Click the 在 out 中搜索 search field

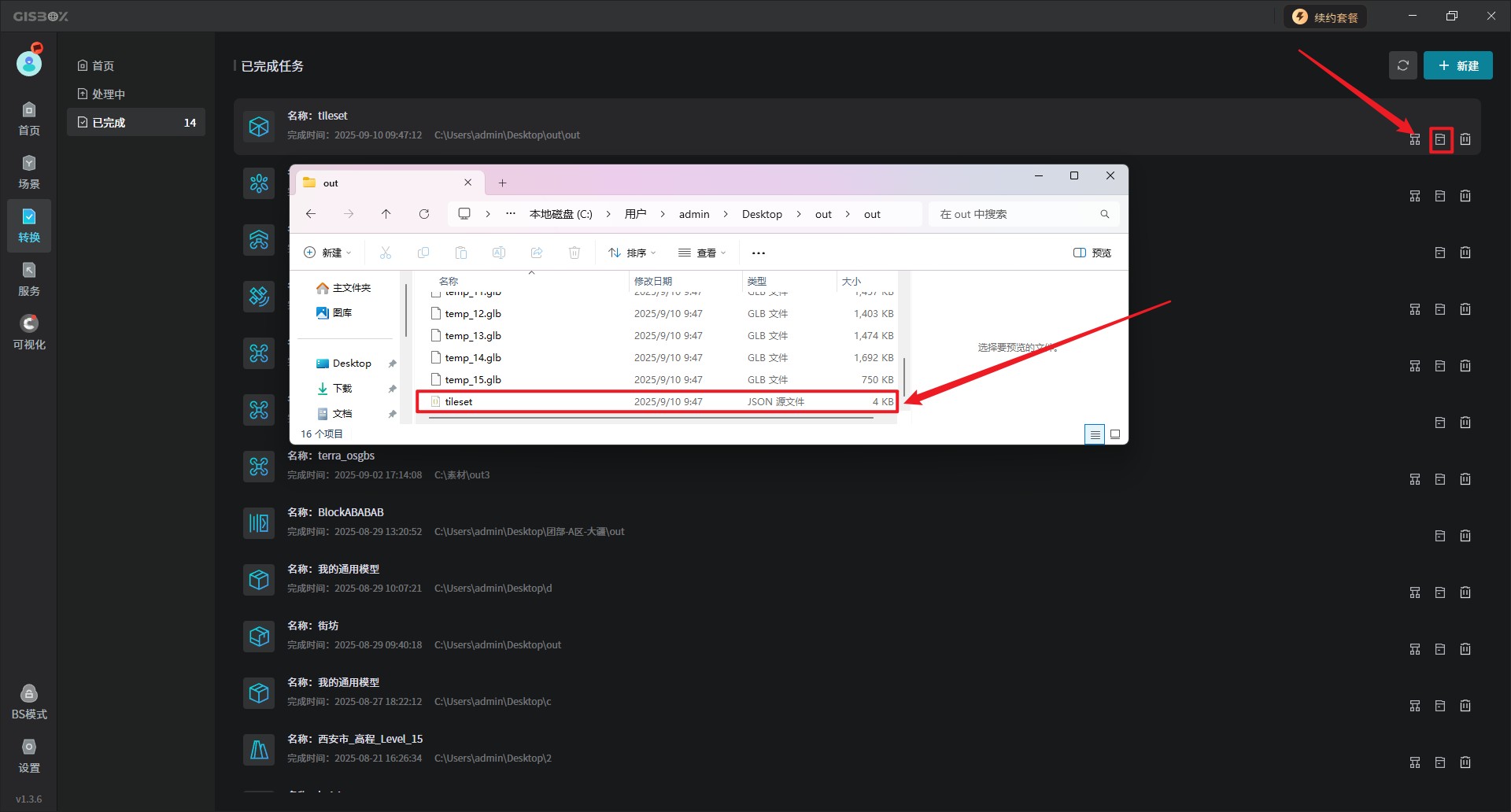coord(1015,214)
